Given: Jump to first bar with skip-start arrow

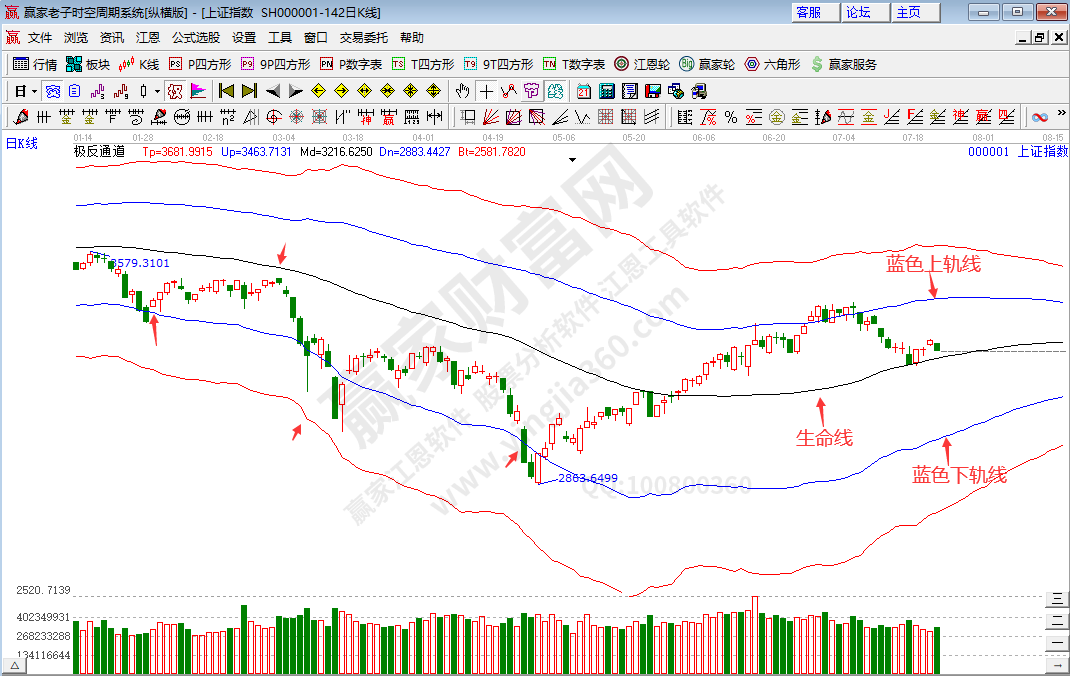Looking at the screenshot, I should point(226,91).
